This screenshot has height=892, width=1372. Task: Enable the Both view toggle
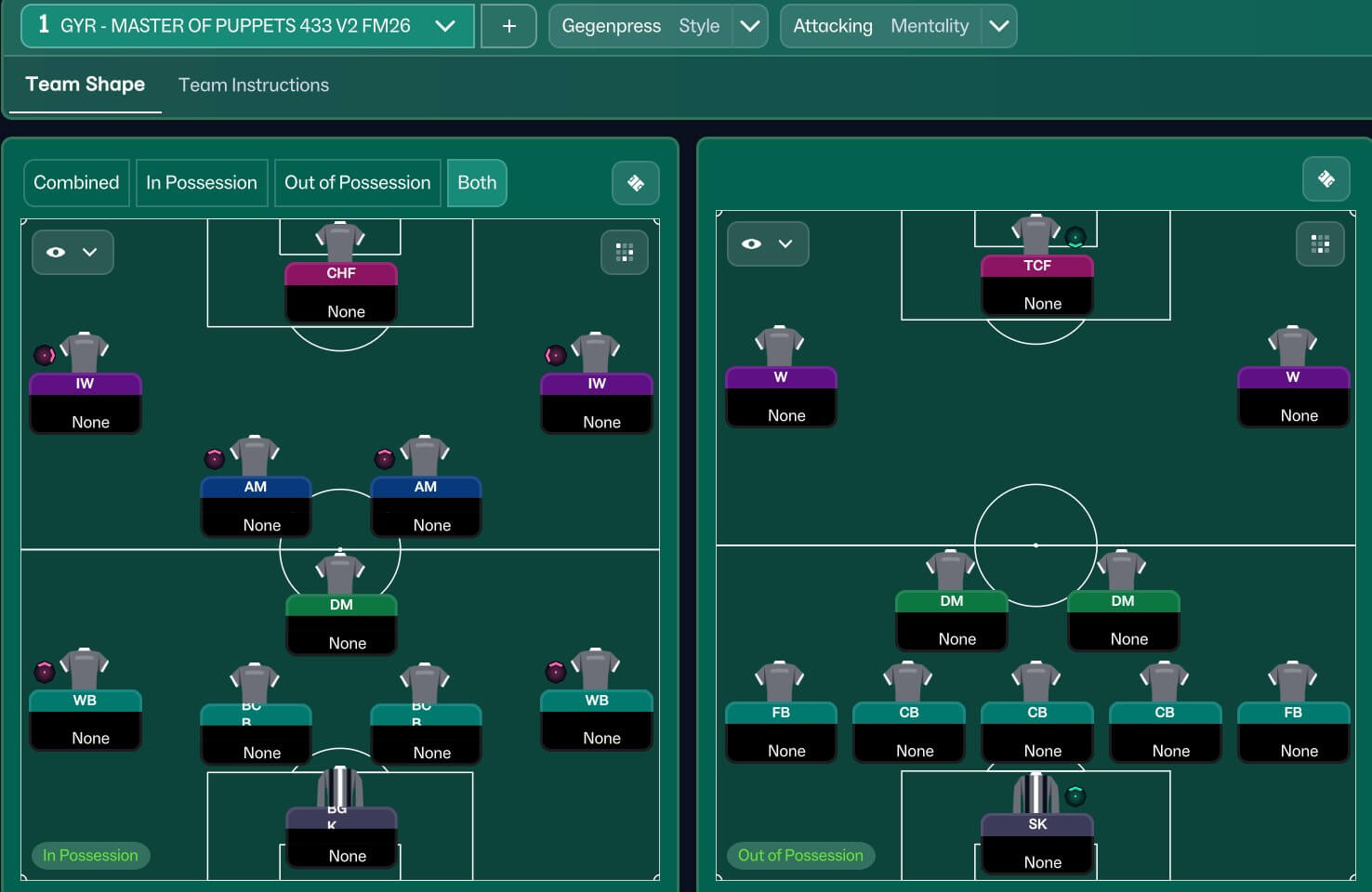pyautogui.click(x=476, y=183)
